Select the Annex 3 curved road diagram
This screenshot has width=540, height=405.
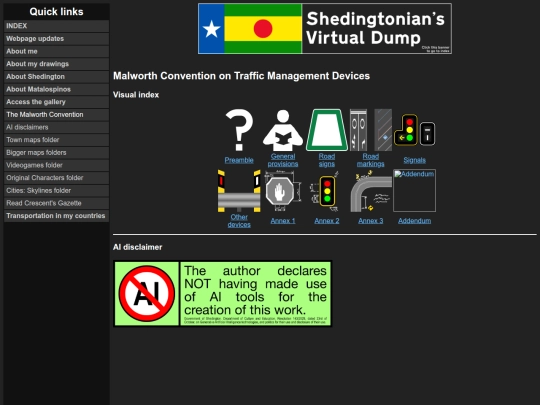tap(371, 191)
